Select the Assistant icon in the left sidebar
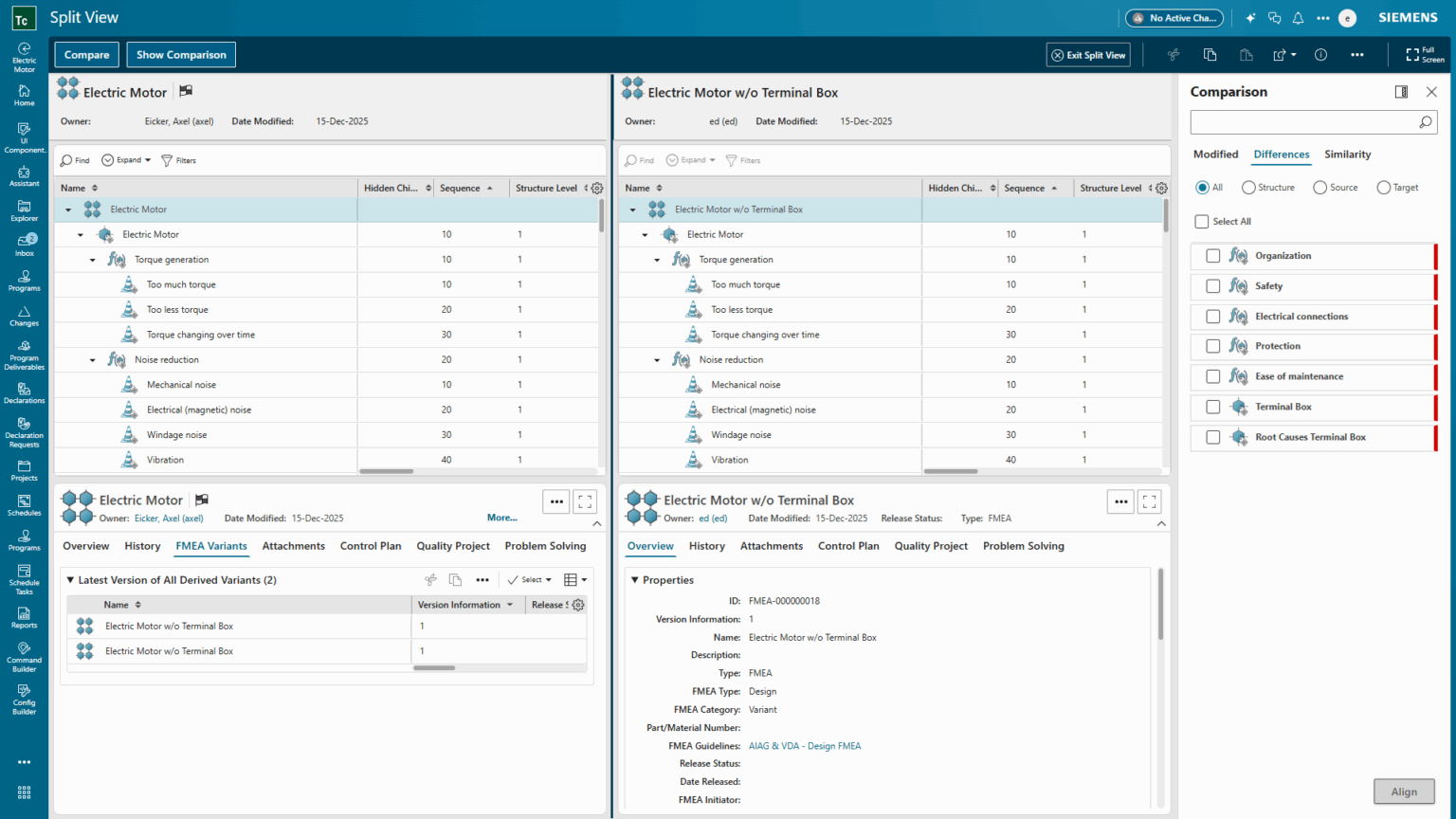The width and height of the screenshot is (1456, 819). tap(24, 173)
